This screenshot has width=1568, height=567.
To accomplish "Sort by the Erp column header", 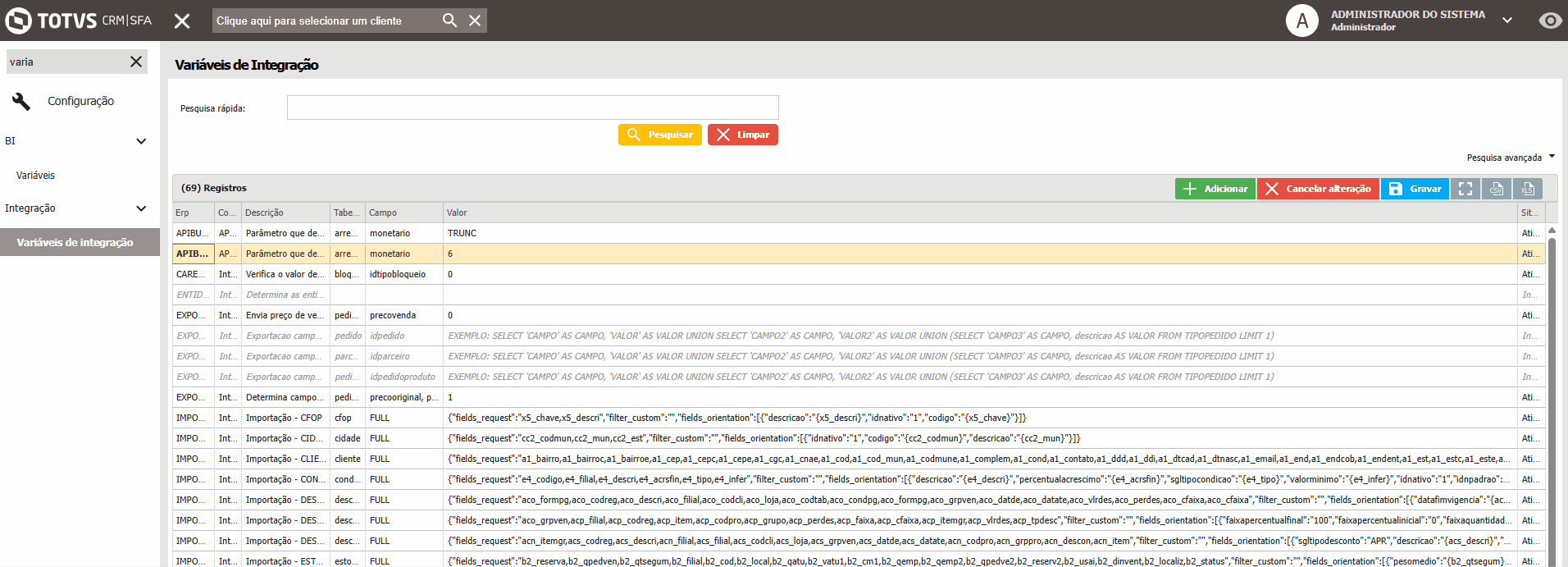I will coord(194,213).
